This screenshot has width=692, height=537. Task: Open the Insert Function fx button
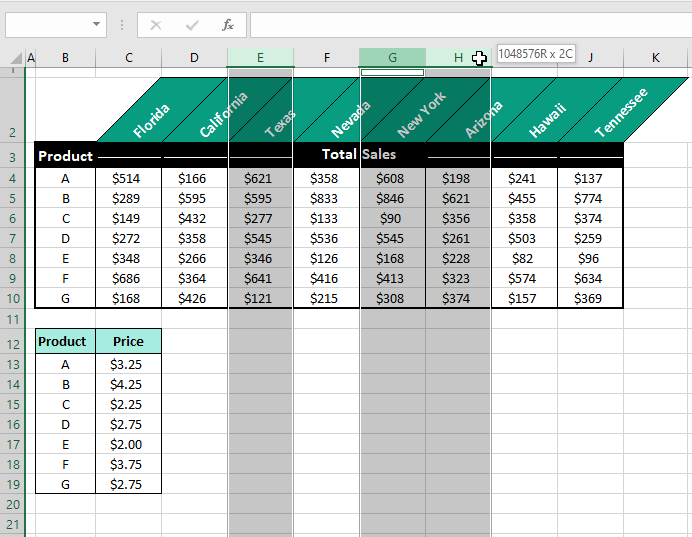228,25
